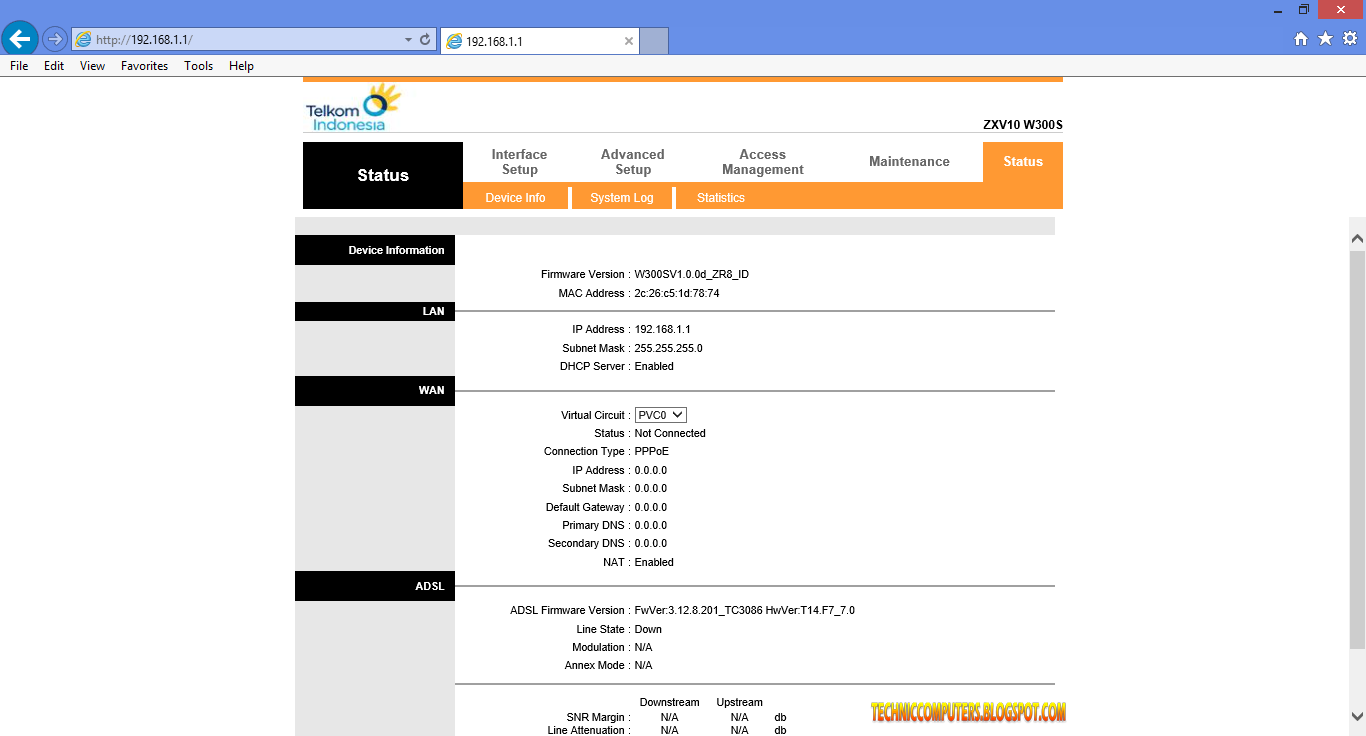This screenshot has width=1366, height=736.
Task: Open the address bar history dropdown
Action: pyautogui.click(x=406, y=38)
